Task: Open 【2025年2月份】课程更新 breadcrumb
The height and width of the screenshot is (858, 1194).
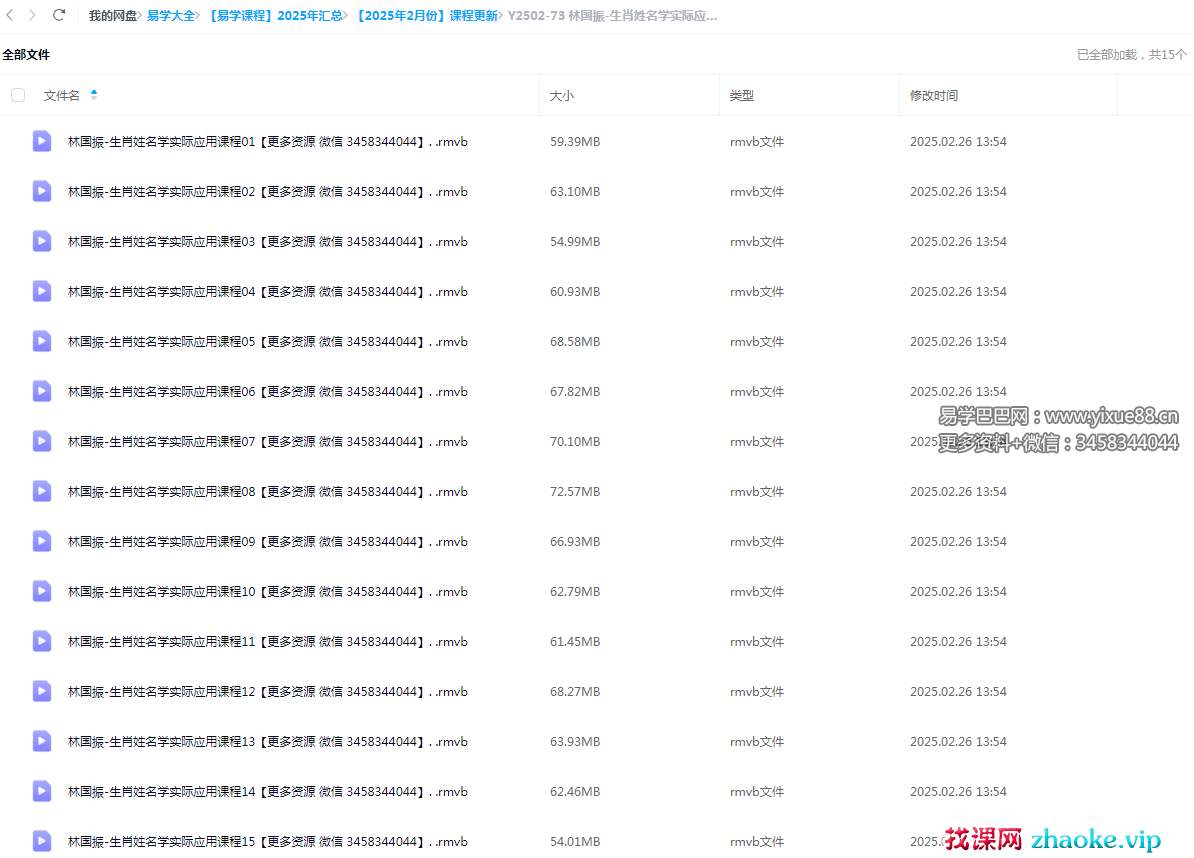Action: [426, 16]
